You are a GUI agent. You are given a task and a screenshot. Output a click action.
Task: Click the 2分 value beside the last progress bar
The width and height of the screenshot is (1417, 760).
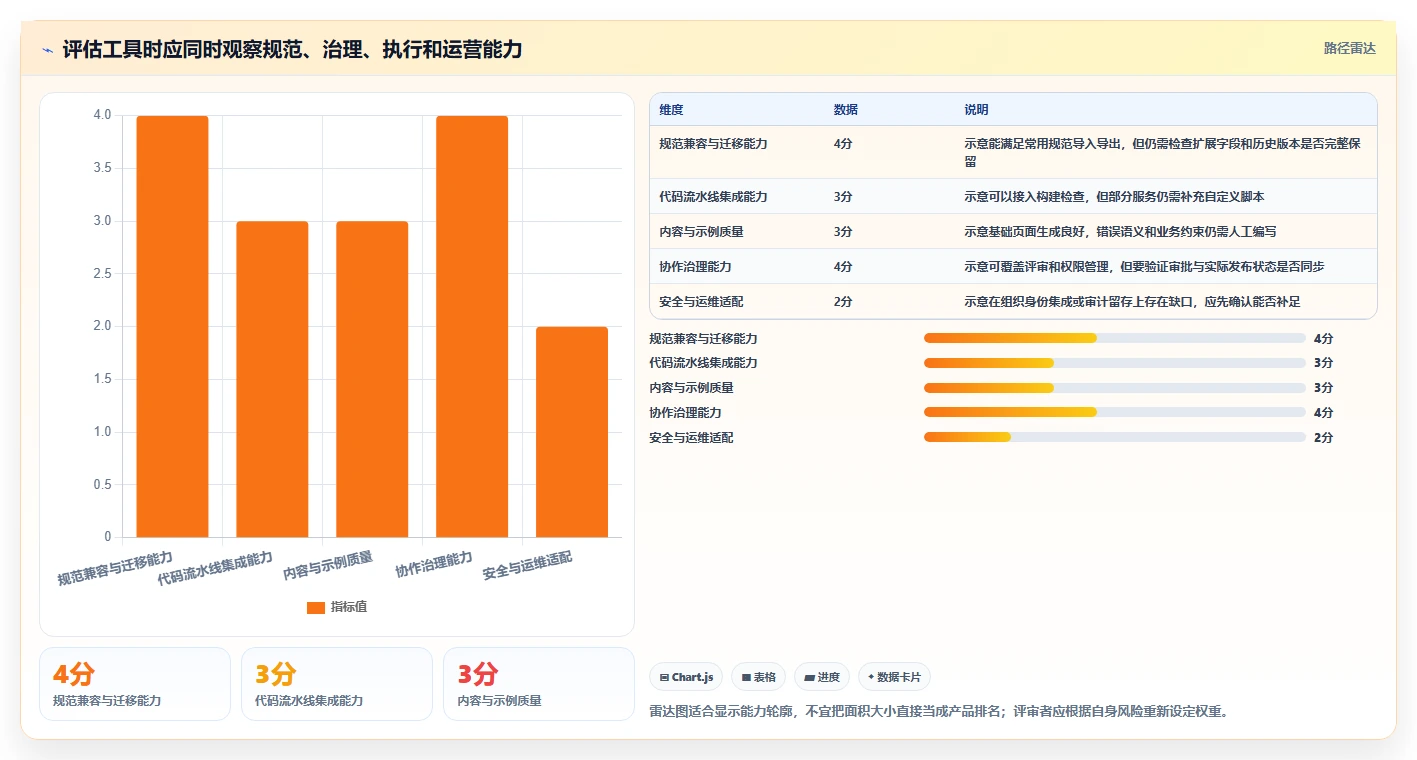pos(1323,437)
